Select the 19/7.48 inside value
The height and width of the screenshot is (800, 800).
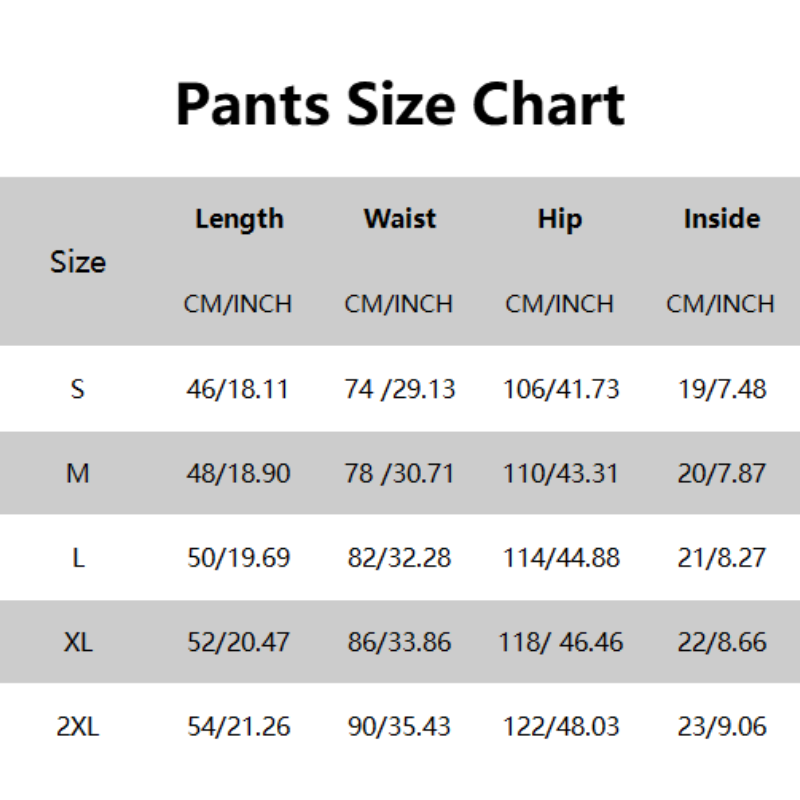coord(722,388)
